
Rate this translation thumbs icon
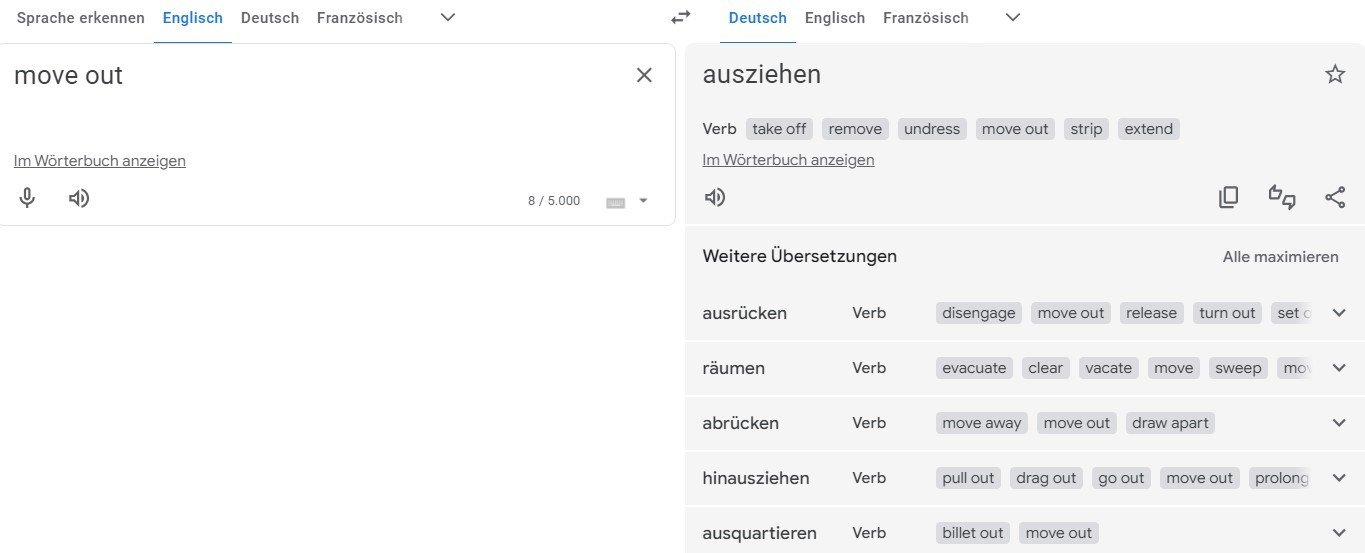pyautogui.click(x=1282, y=197)
